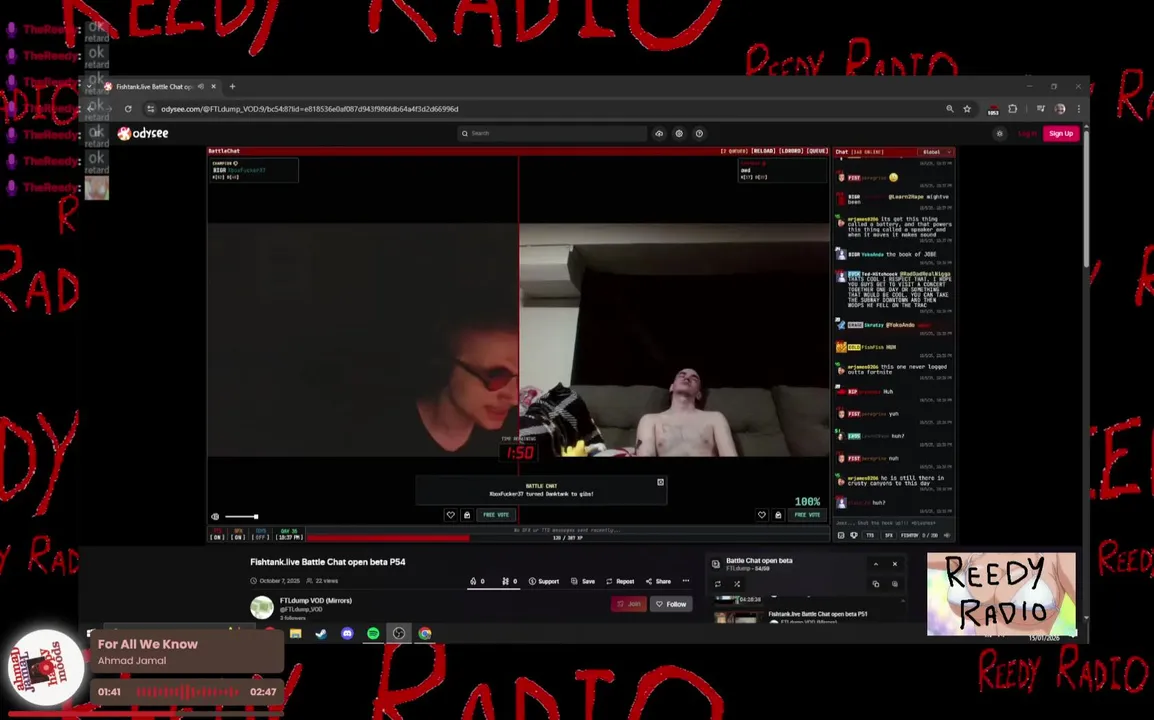Open the Chrome profile avatar
Viewport: 1154px width, 720px height.
pyautogui.click(x=1060, y=109)
